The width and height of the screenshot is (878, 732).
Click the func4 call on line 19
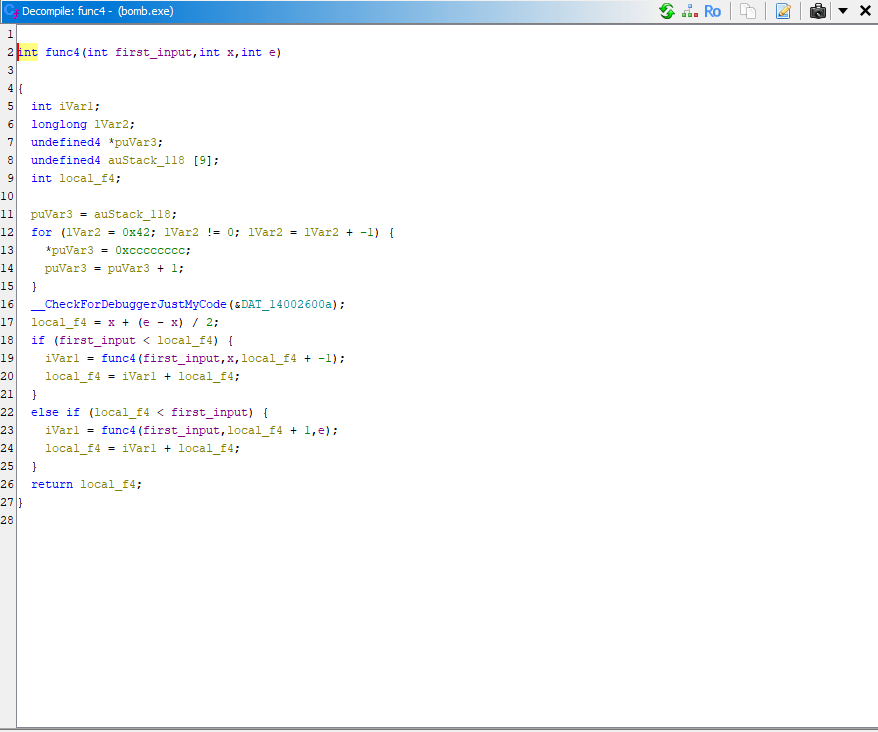pyautogui.click(x=118, y=358)
